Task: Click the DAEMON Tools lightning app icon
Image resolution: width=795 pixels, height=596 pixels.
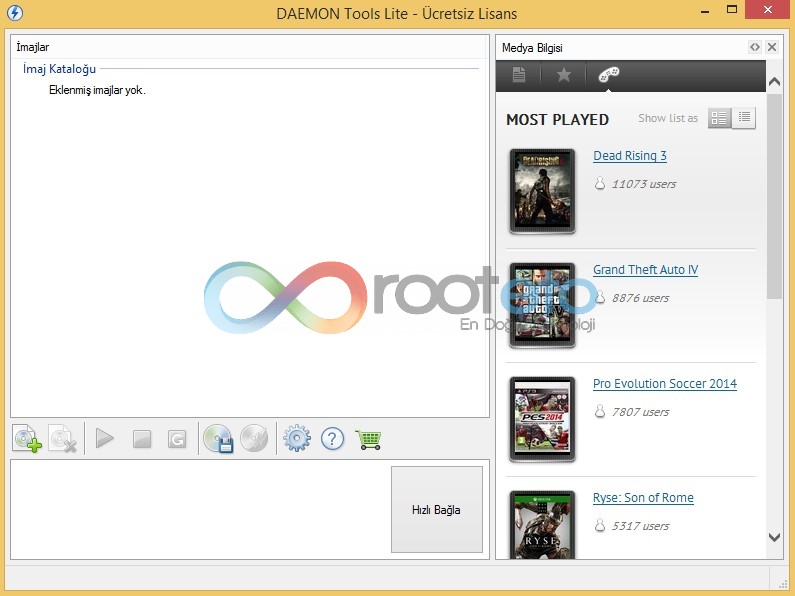Action: point(15,13)
